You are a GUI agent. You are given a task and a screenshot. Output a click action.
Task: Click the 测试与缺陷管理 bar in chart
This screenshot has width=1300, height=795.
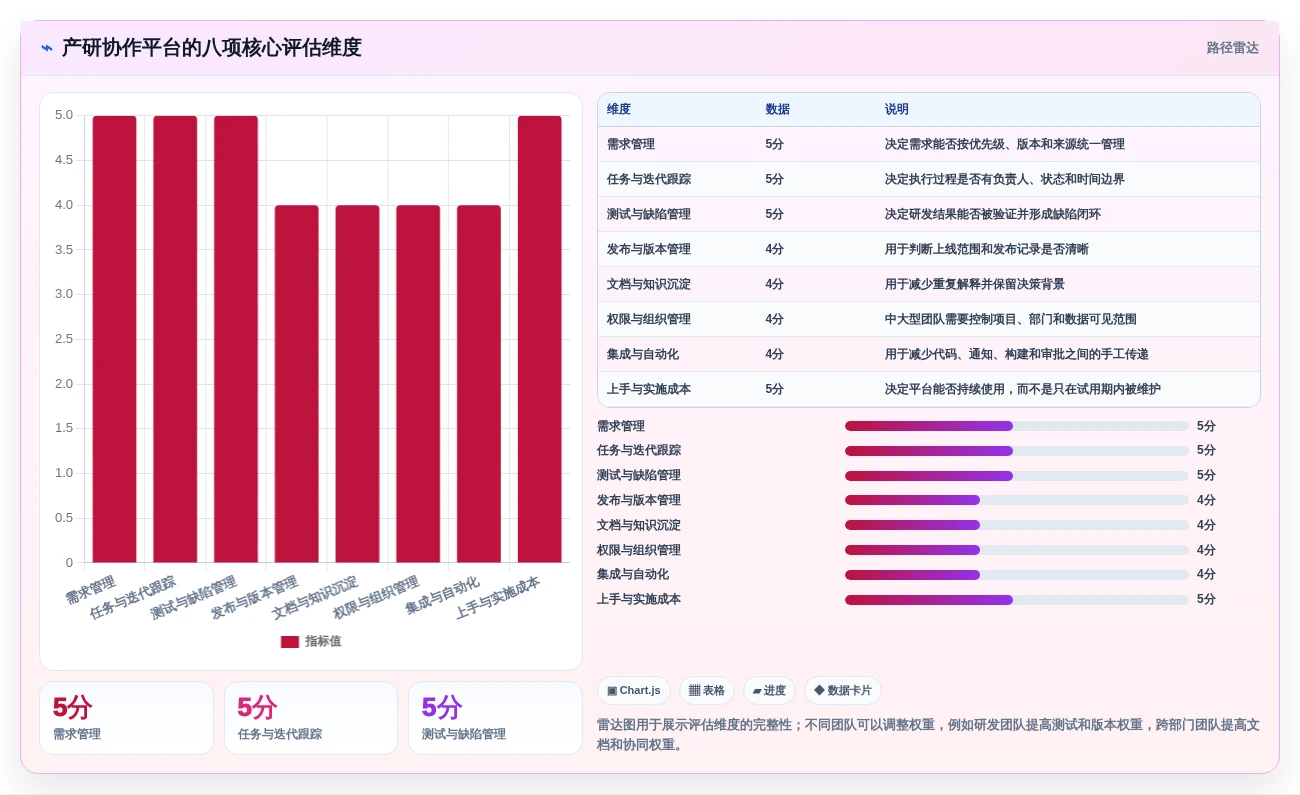[236, 339]
